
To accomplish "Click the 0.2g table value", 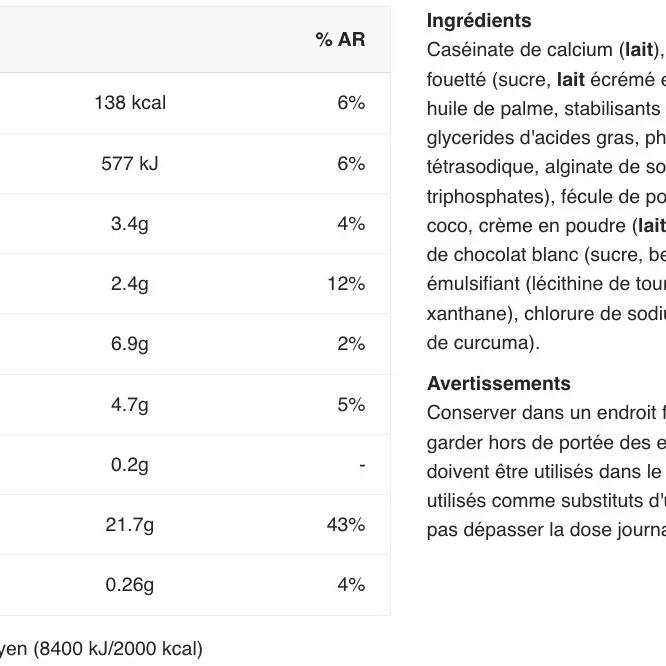I will click(x=130, y=465).
